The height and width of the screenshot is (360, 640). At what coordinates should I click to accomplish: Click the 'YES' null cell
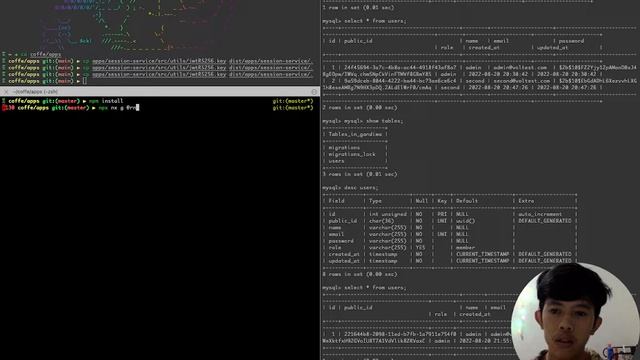[x=420, y=247]
